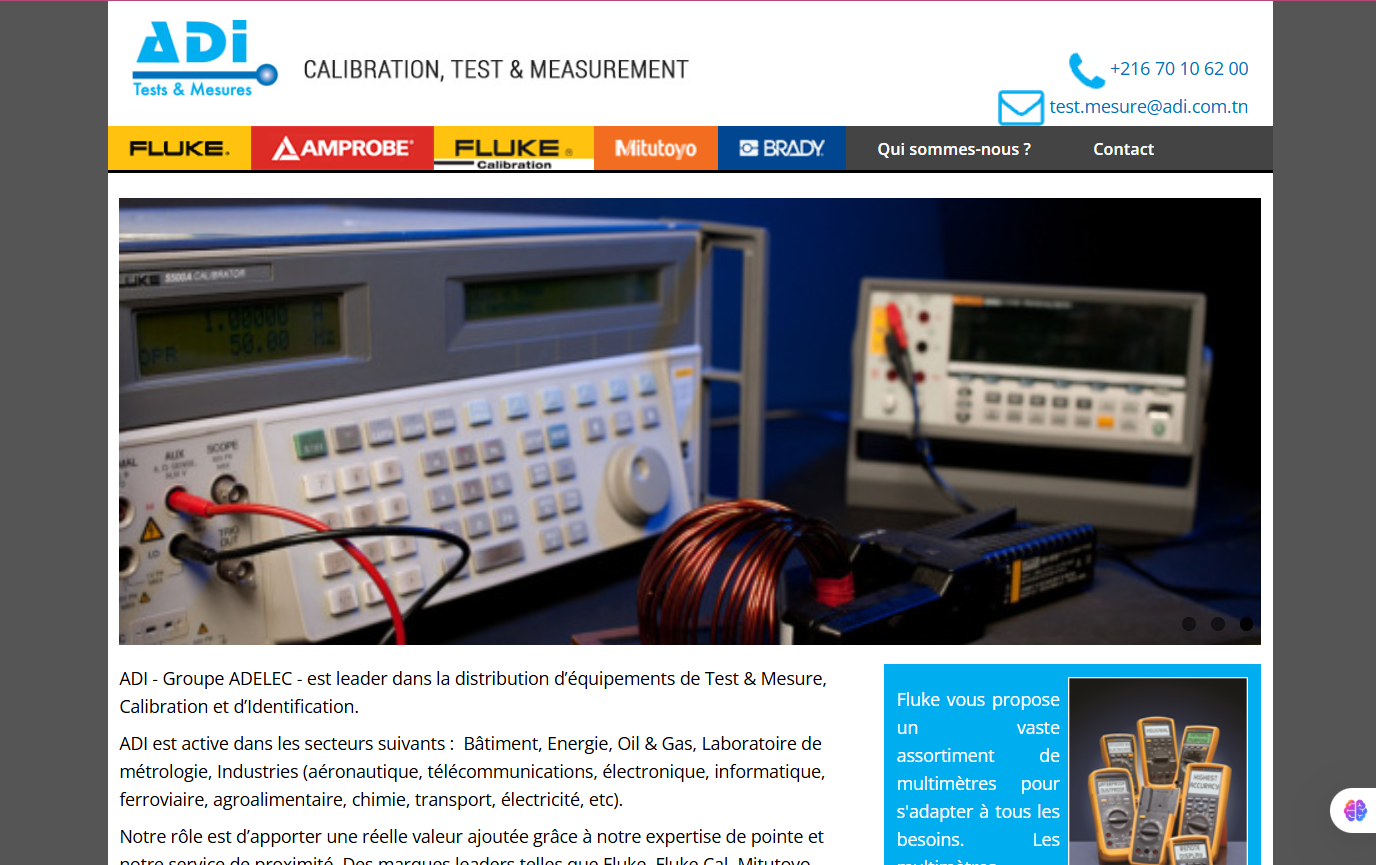Select the first slideshow indicator dot
The height and width of the screenshot is (865, 1376).
1189,624
